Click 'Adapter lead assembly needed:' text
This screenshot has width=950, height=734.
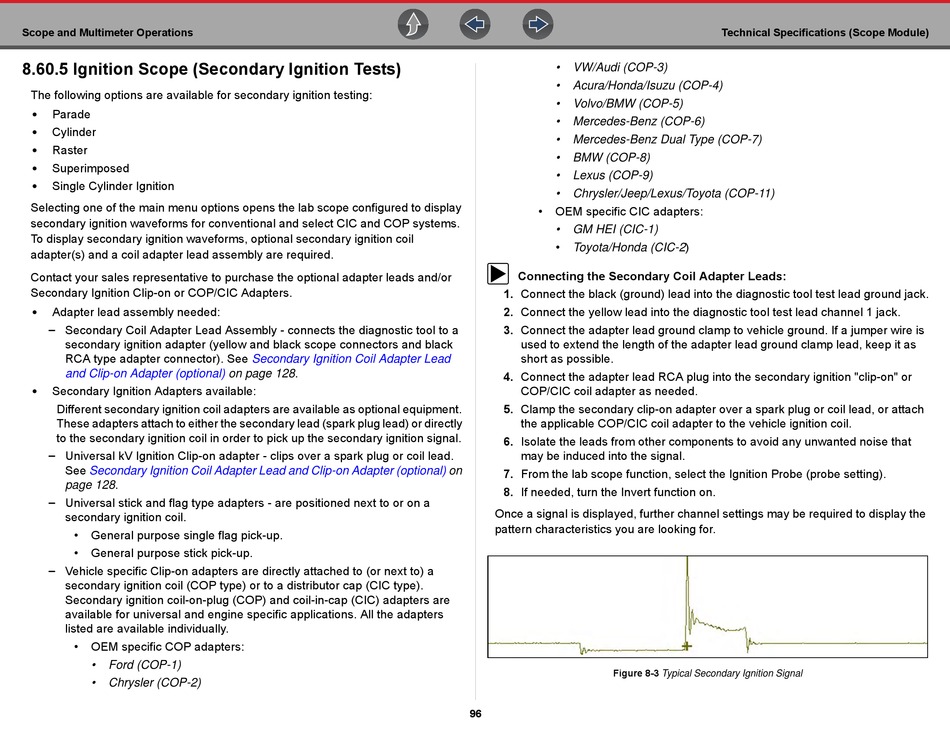[x=136, y=312]
